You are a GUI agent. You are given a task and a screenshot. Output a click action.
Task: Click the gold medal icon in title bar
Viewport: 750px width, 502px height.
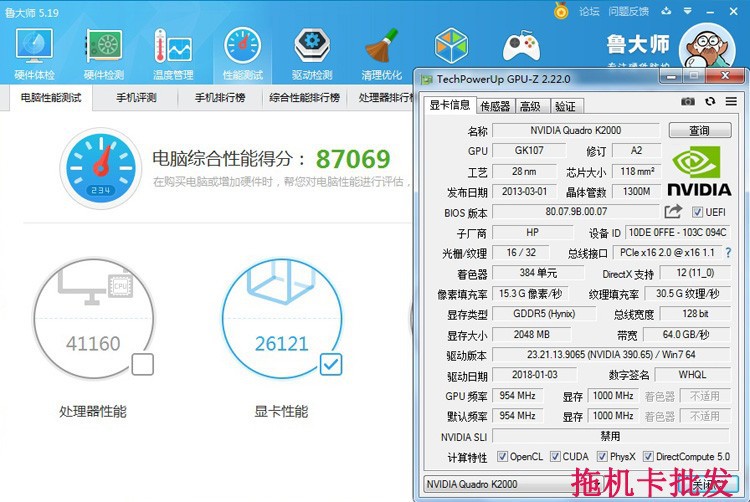(561, 11)
